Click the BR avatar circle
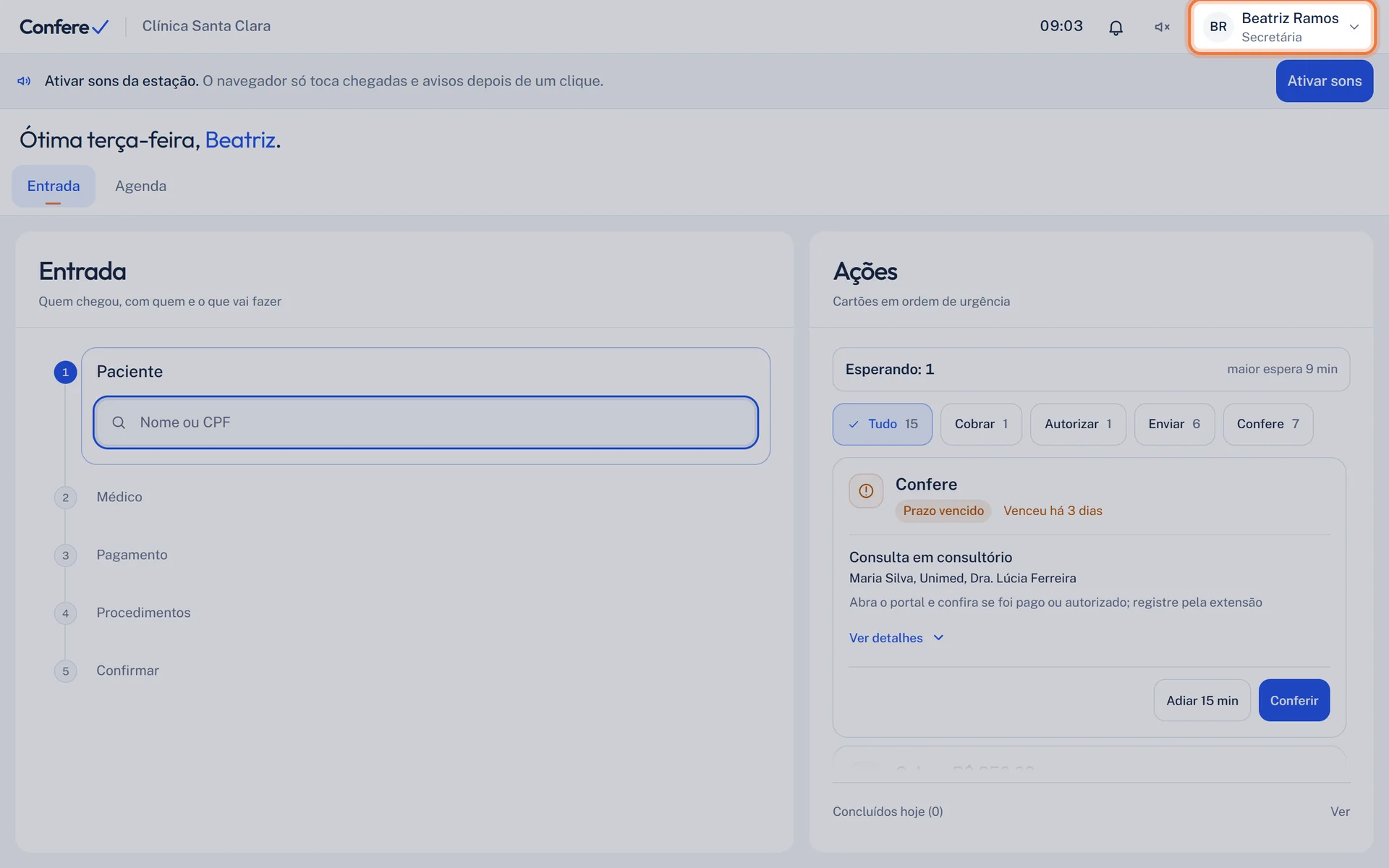The width and height of the screenshot is (1389, 868). pos(1218,27)
